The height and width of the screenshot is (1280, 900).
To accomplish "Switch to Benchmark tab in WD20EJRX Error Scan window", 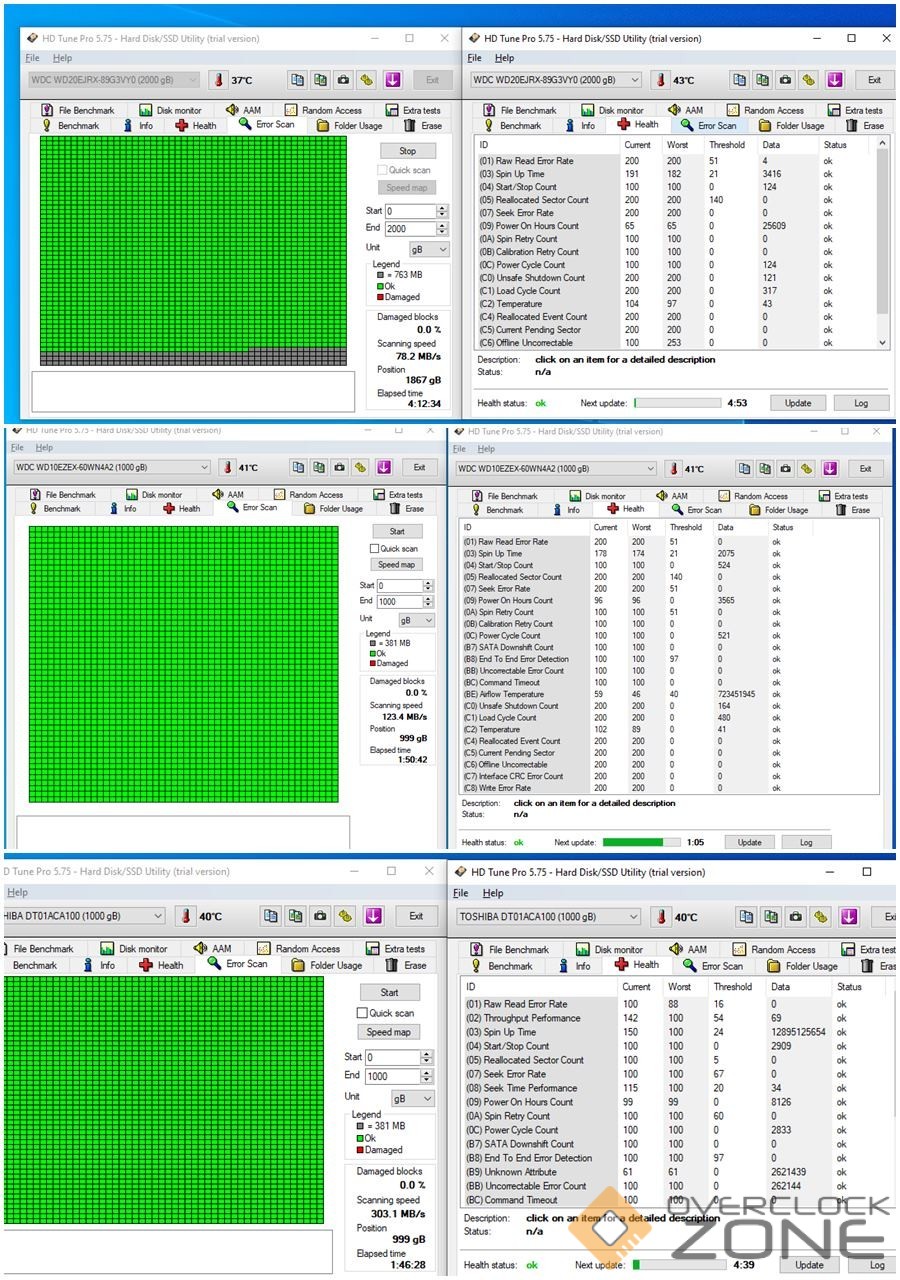I will click(x=70, y=126).
